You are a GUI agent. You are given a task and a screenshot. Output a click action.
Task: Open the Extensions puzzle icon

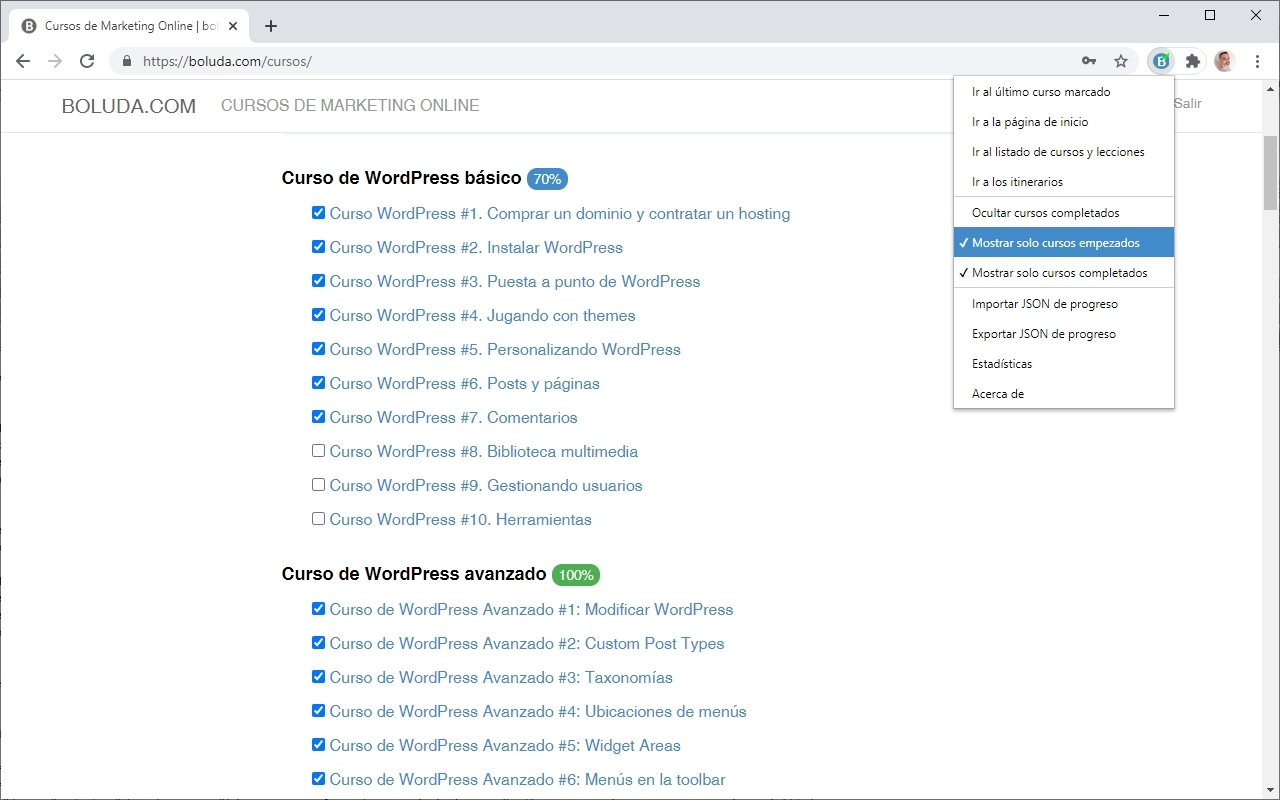coord(1193,61)
